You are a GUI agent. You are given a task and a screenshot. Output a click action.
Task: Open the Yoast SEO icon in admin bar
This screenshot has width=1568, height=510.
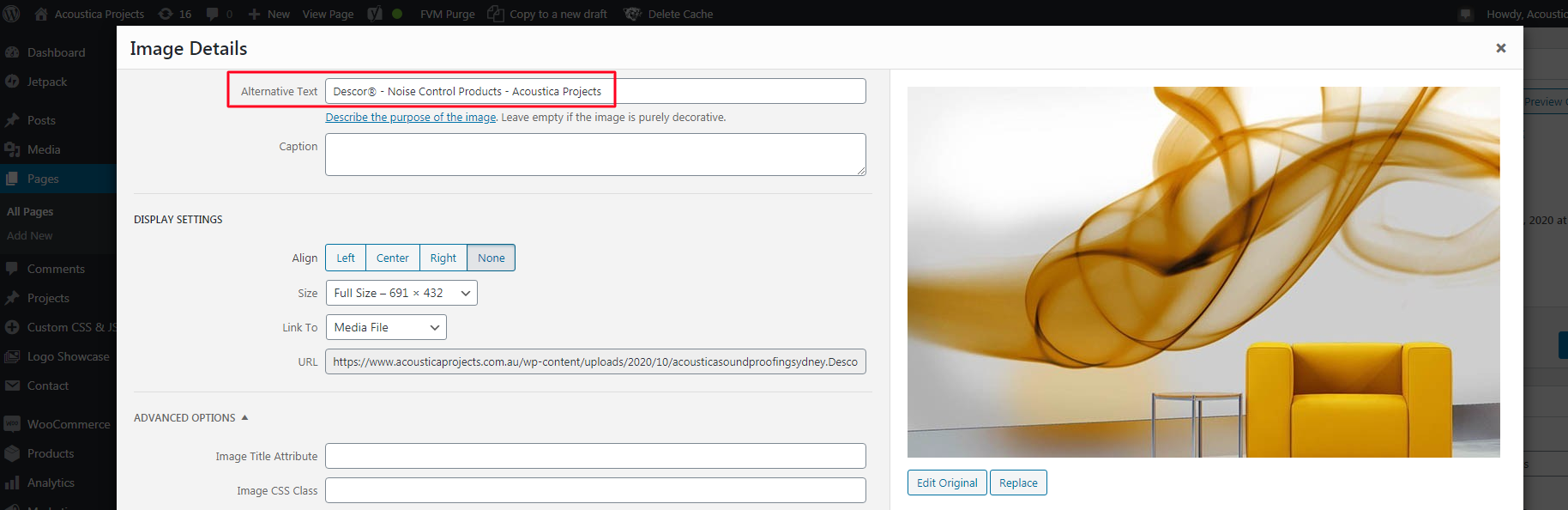(x=375, y=14)
